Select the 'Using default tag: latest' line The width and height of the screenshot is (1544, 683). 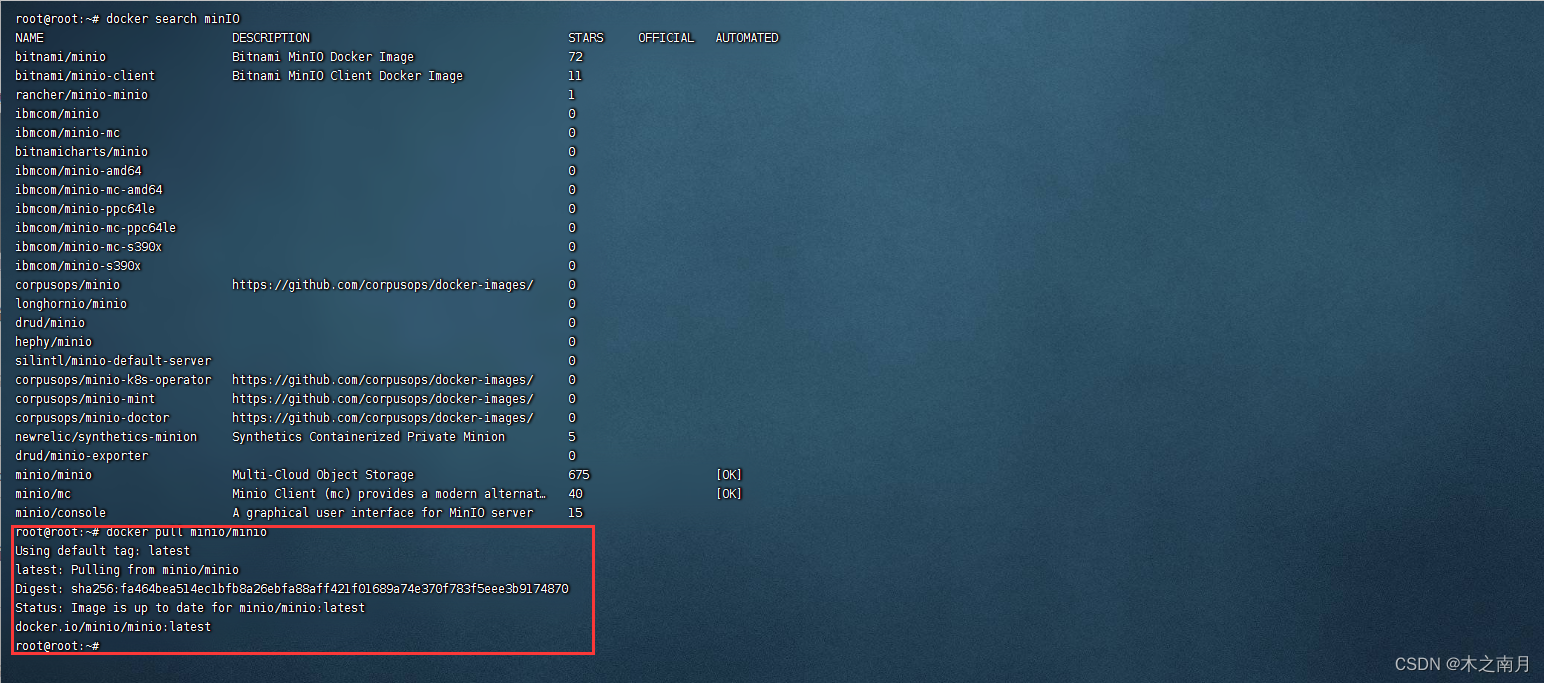(102, 551)
